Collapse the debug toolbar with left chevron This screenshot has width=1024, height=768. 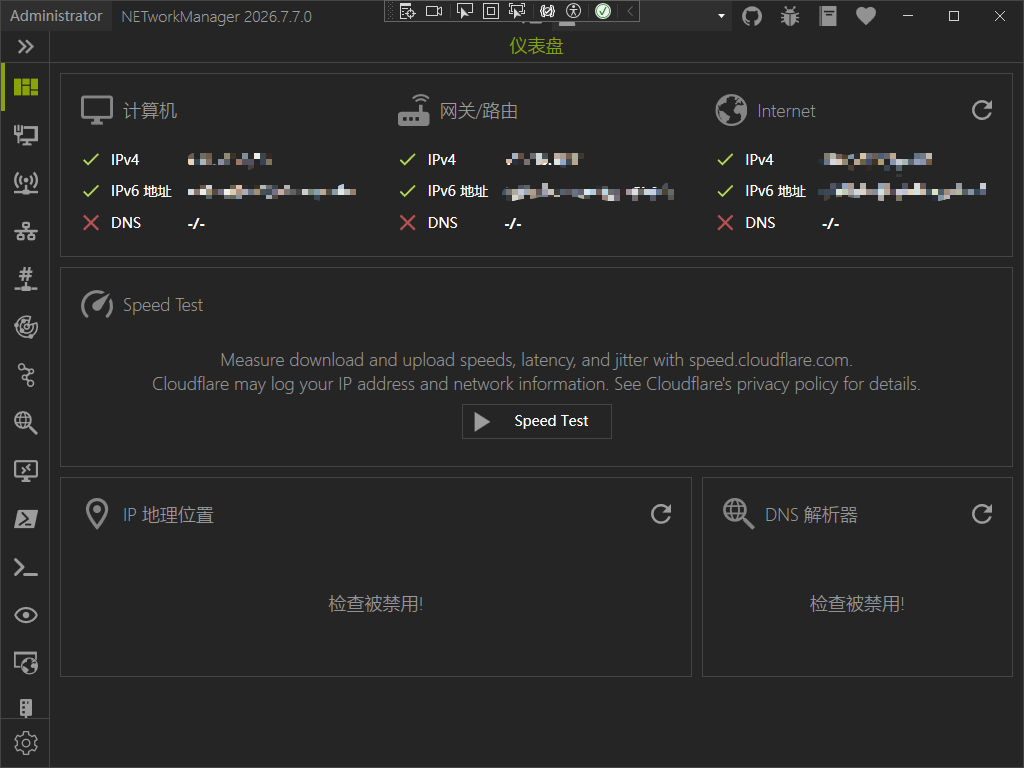(x=630, y=11)
